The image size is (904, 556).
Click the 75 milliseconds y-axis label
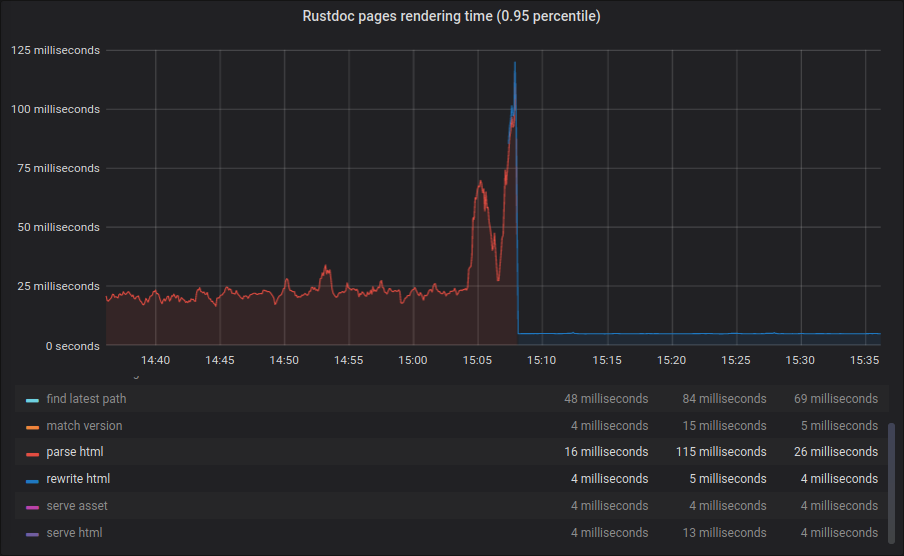tap(58, 168)
